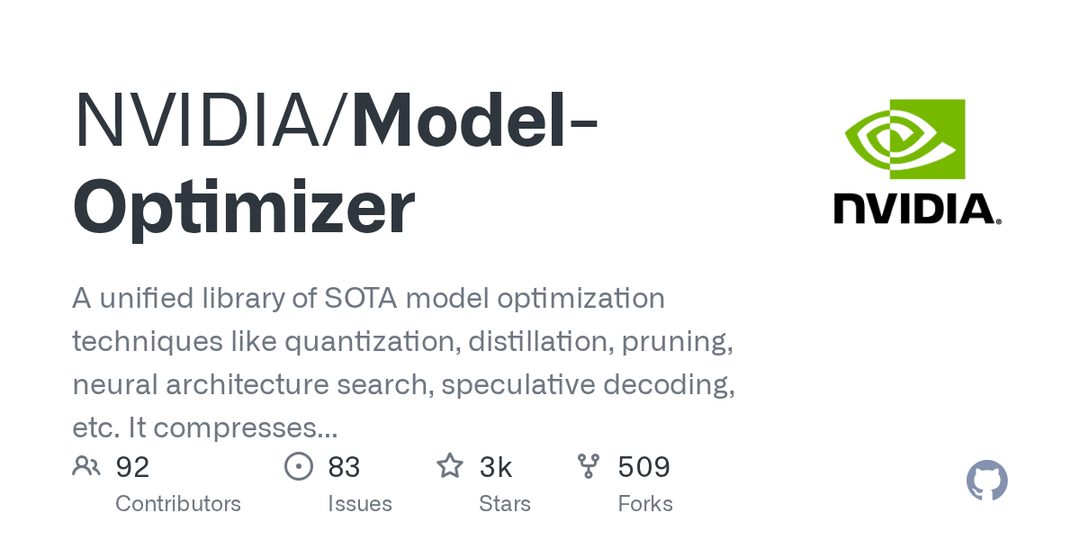Image resolution: width=1080 pixels, height=540 pixels.
Task: Click the 509 forks count
Action: [x=644, y=467]
